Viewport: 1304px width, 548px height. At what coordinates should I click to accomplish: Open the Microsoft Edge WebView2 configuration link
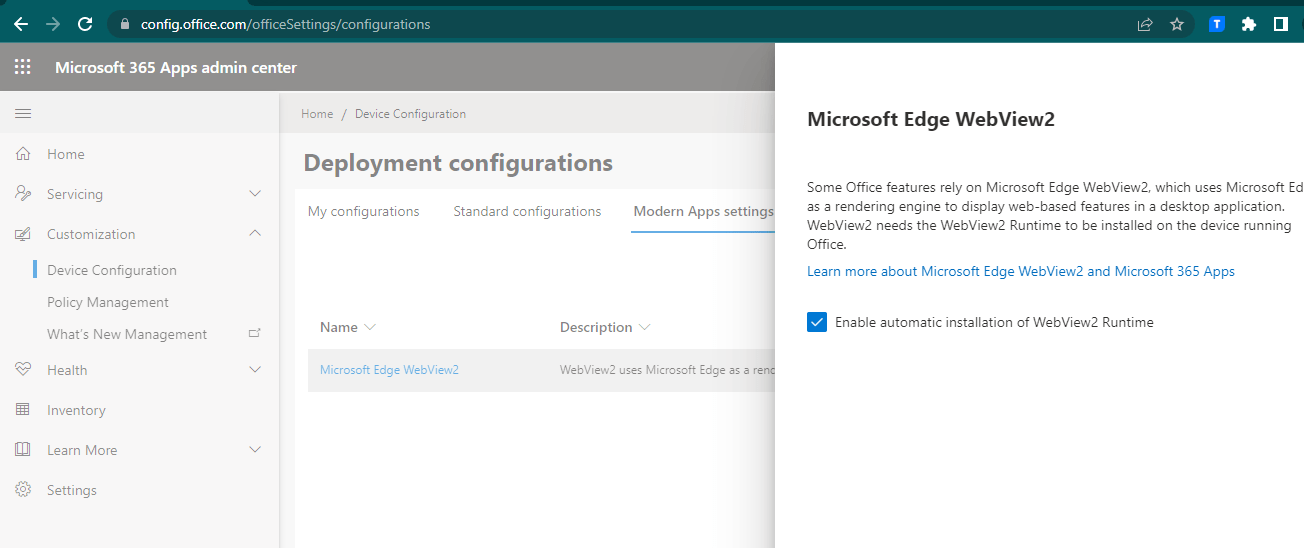(389, 370)
